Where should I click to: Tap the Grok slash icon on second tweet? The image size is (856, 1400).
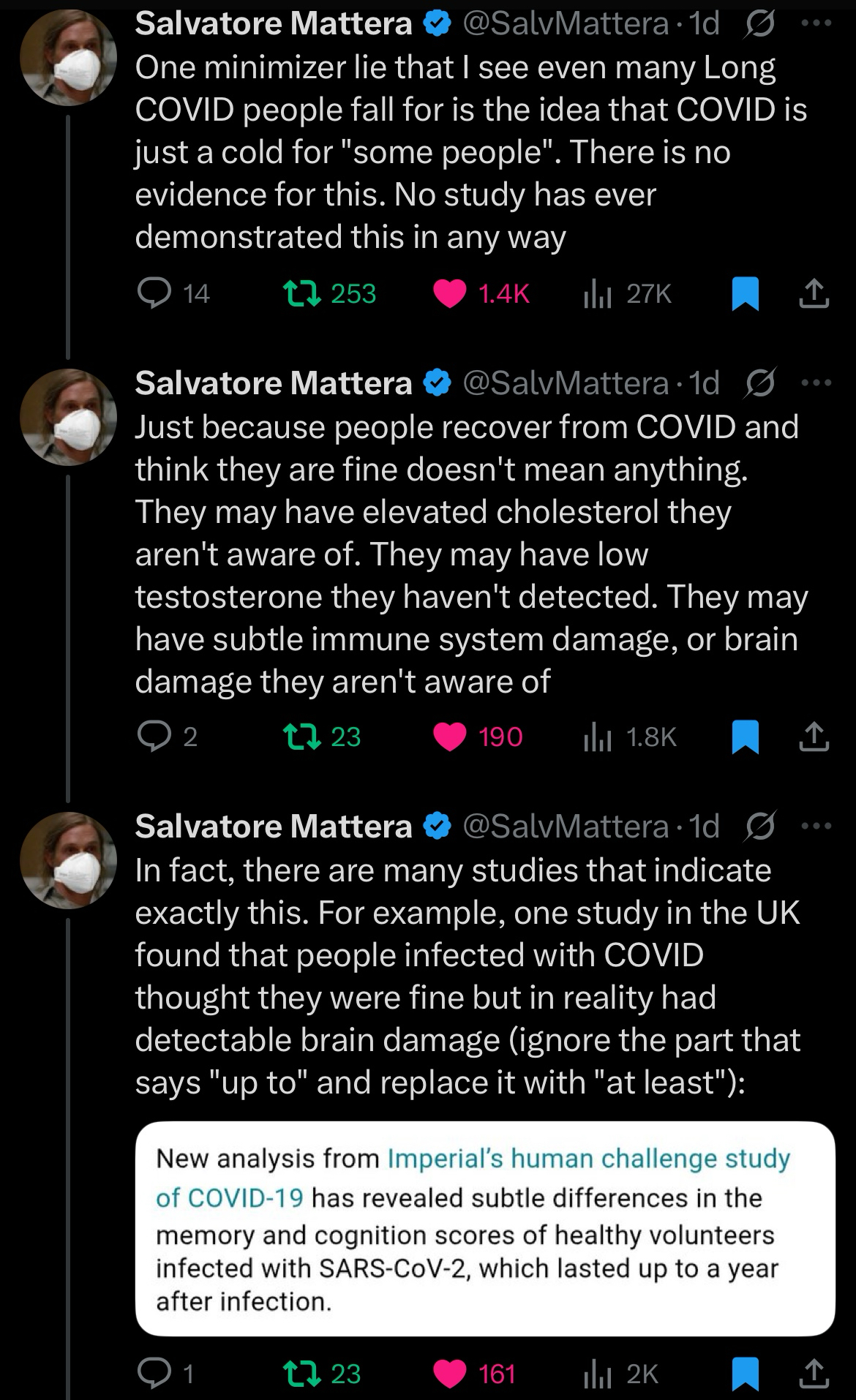[x=760, y=383]
